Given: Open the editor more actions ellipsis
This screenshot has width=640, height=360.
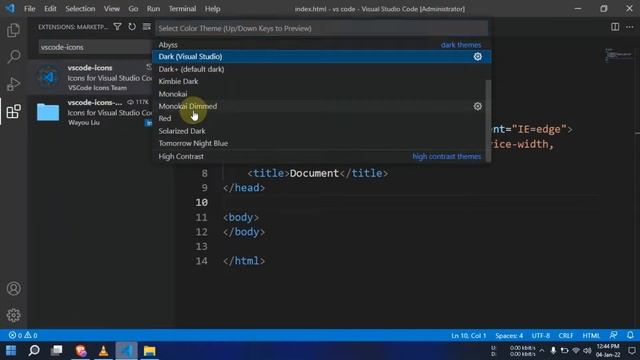Looking at the screenshot, I should tap(630, 27).
